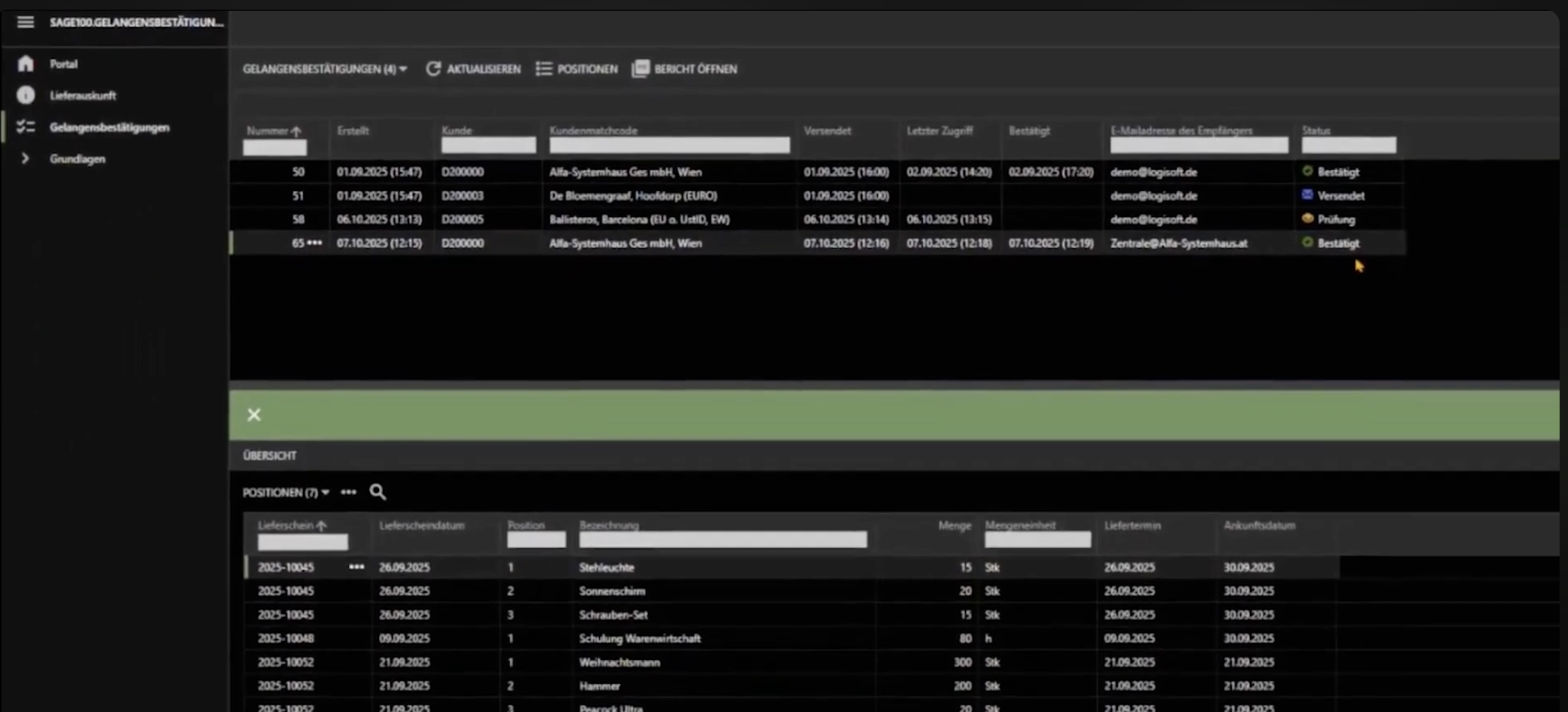Select the Sonnenschirm position row

coord(791,591)
